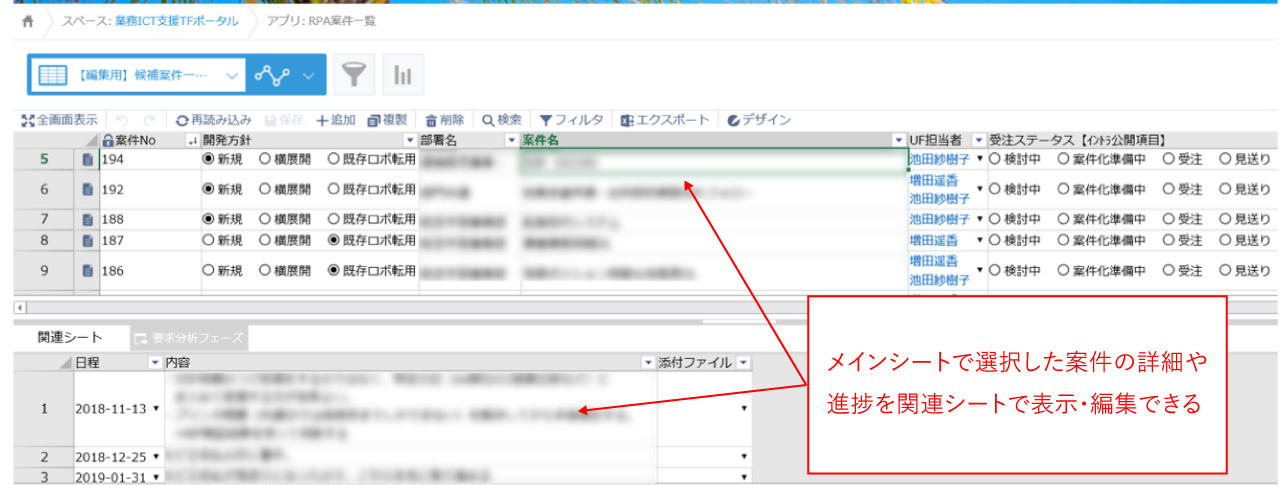Open 部署名 column filter dropdown arrow
Viewport: 1281px width, 485px height.
pos(512,139)
